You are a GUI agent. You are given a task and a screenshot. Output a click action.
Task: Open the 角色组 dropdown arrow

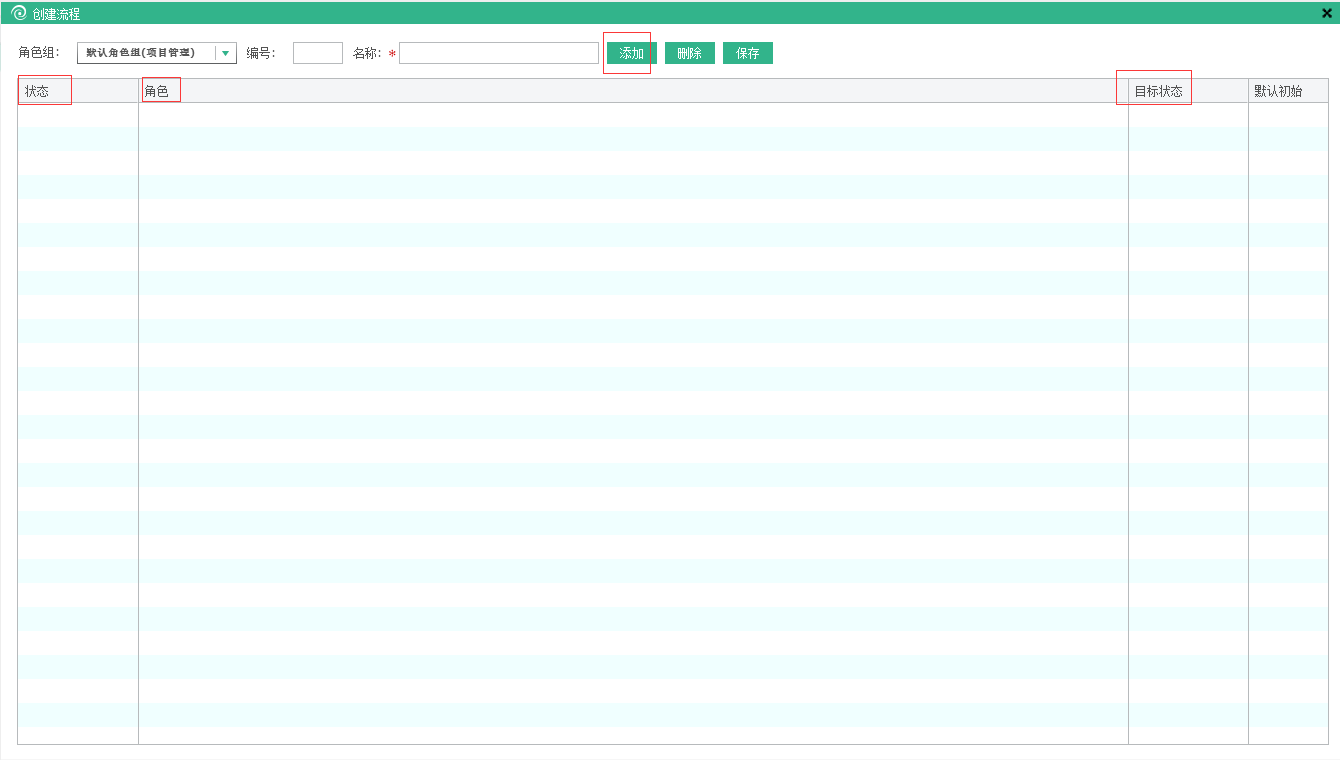(226, 53)
